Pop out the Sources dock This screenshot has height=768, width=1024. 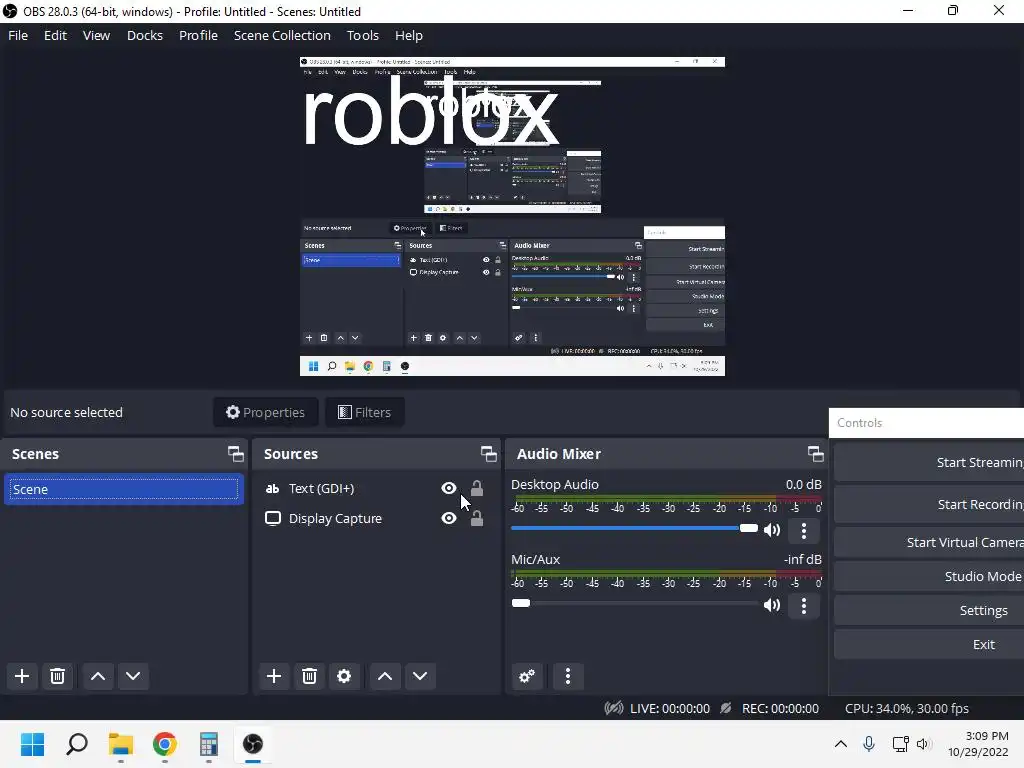(x=488, y=453)
